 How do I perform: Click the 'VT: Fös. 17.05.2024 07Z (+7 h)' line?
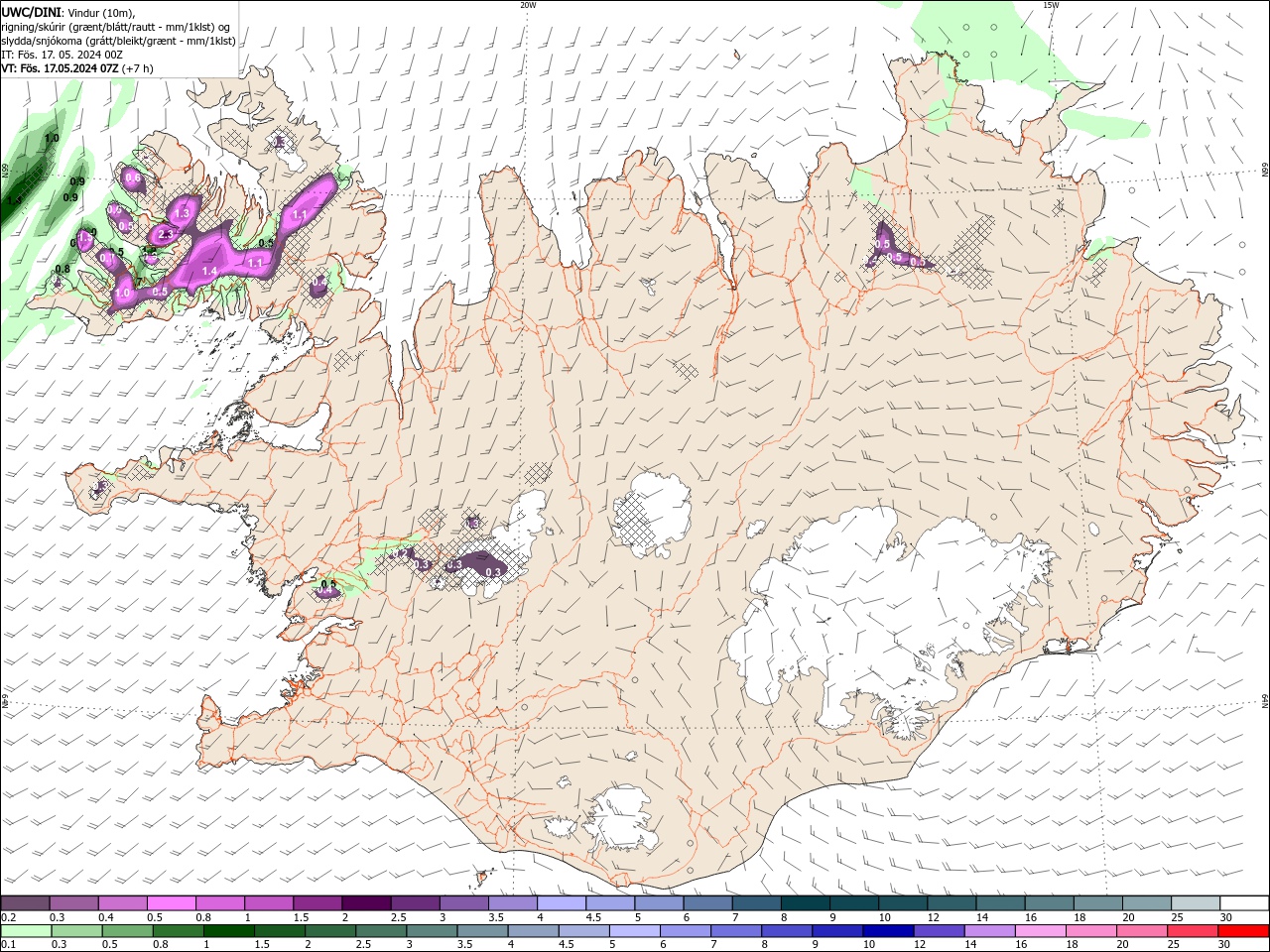tap(77, 68)
